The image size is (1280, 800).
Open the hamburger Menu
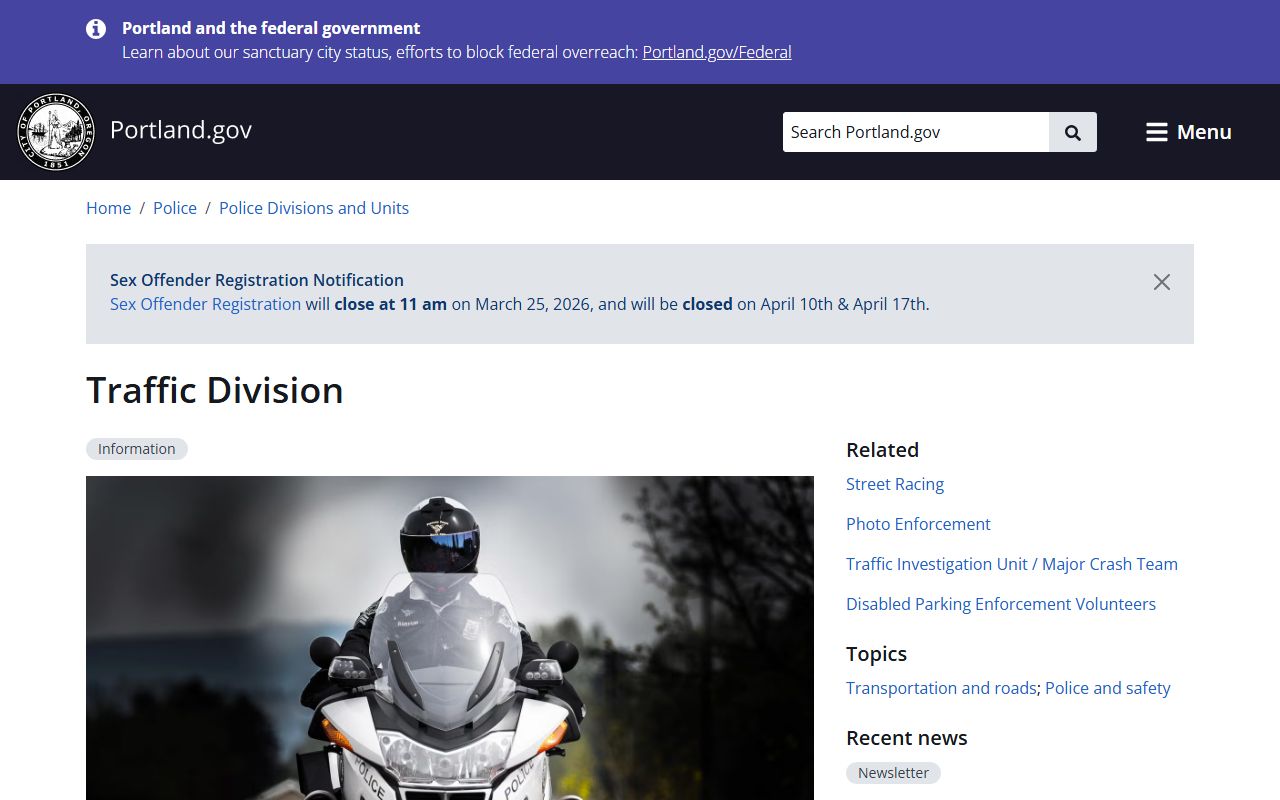click(x=1188, y=132)
